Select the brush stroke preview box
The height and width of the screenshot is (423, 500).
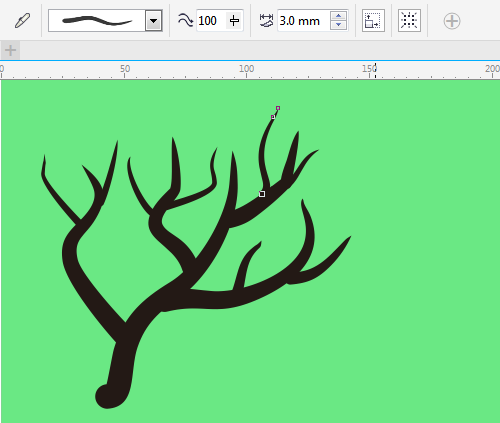pos(97,21)
